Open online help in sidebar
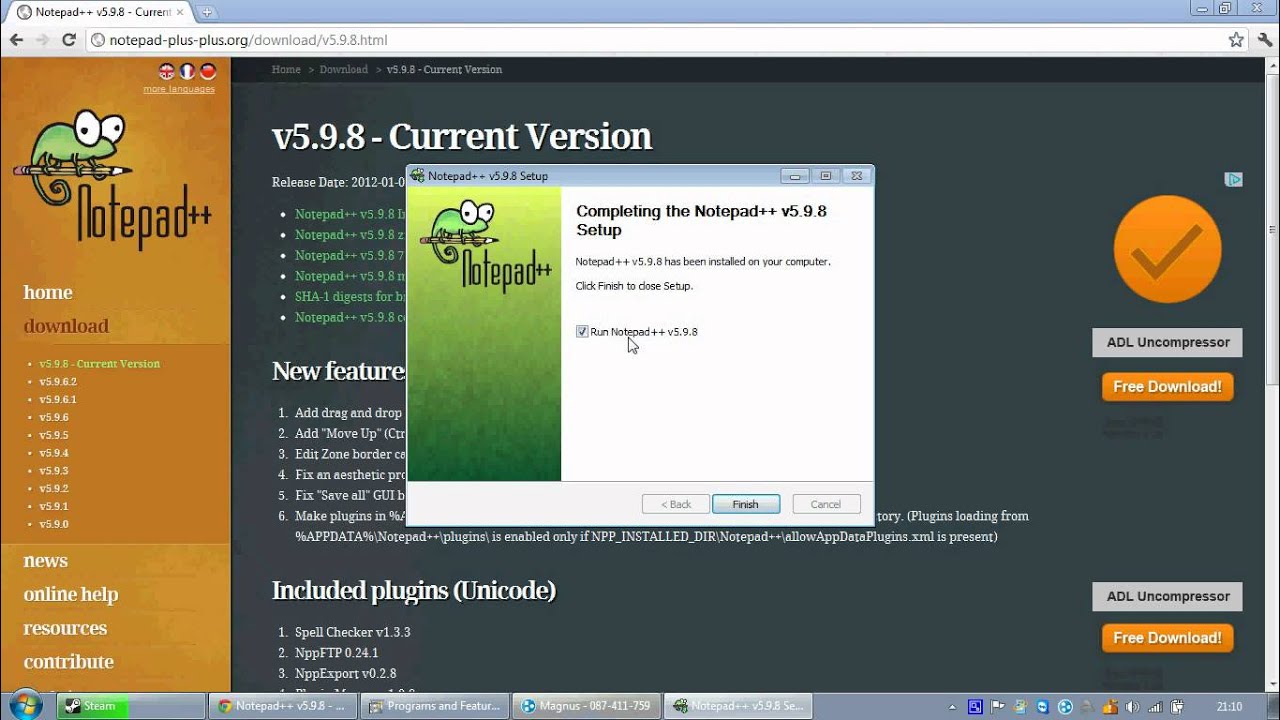 point(71,594)
